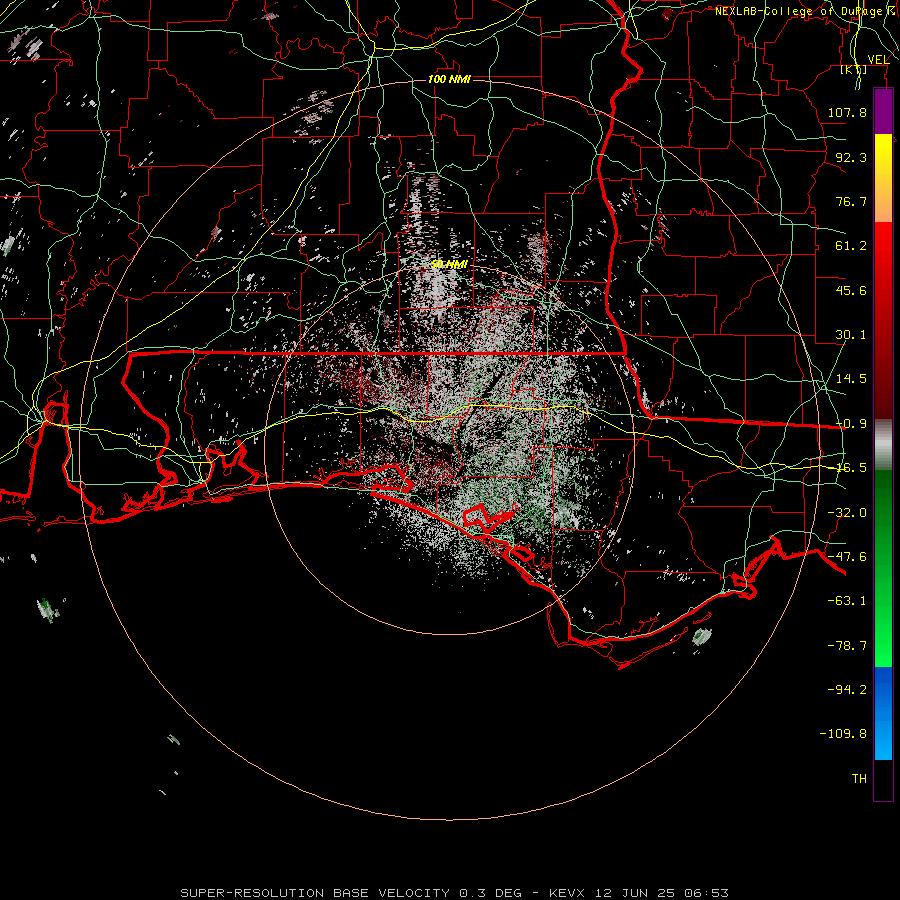This screenshot has height=900, width=900.
Task: Click the 14.5 velocity scale value
Action: [851, 379]
